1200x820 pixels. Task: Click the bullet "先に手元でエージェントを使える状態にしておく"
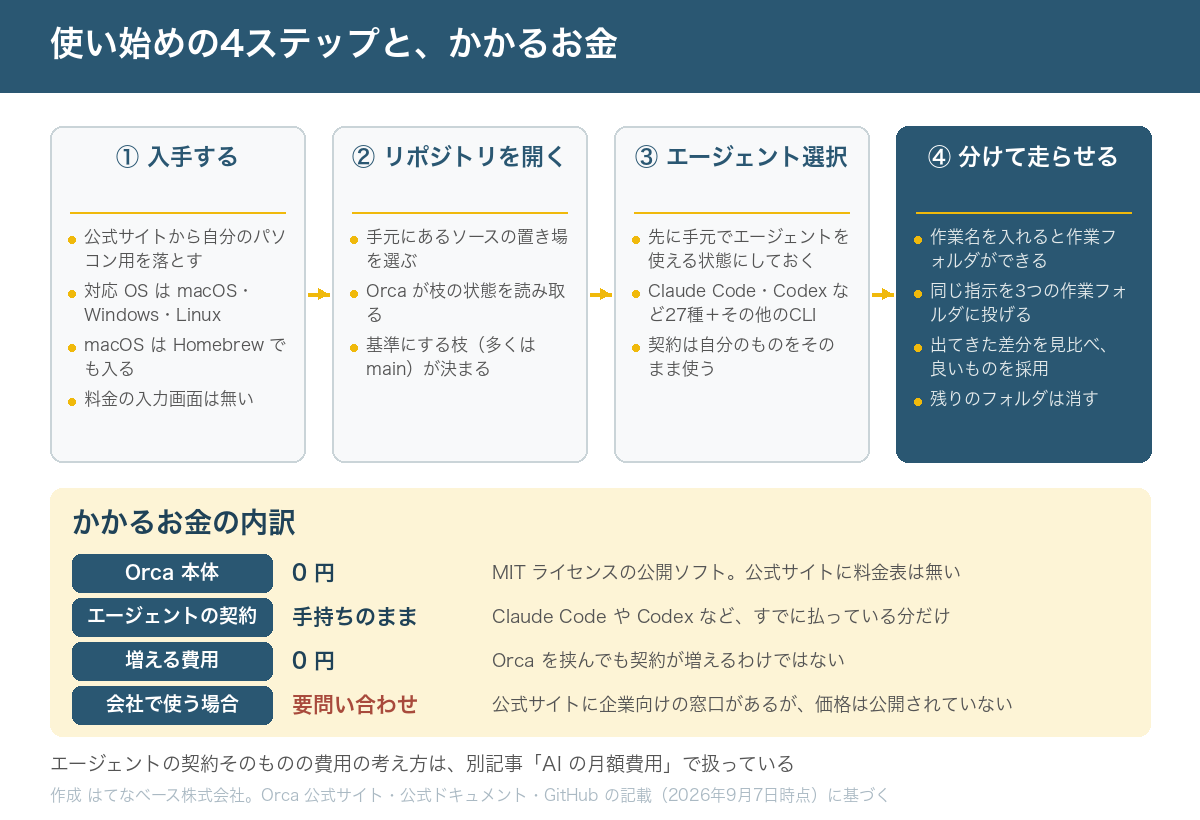[749, 248]
